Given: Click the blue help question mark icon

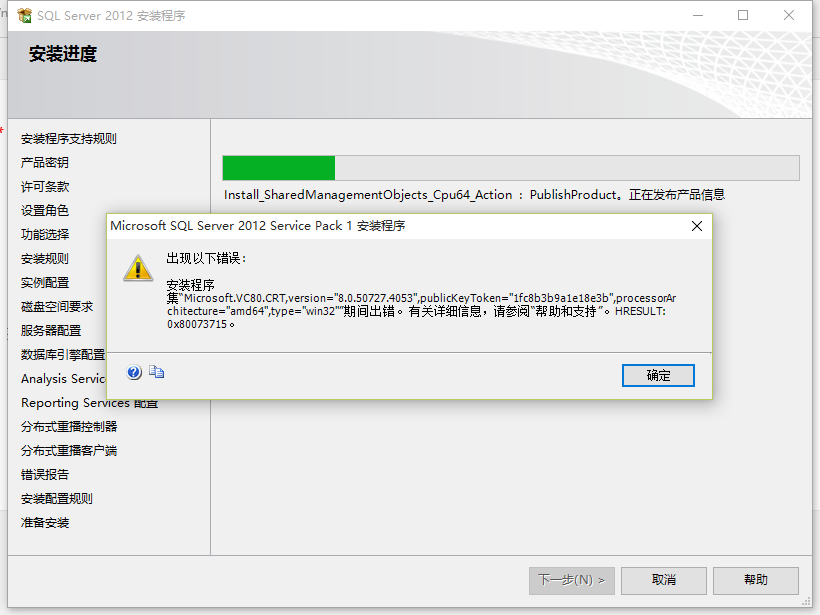Looking at the screenshot, I should coord(134,372).
